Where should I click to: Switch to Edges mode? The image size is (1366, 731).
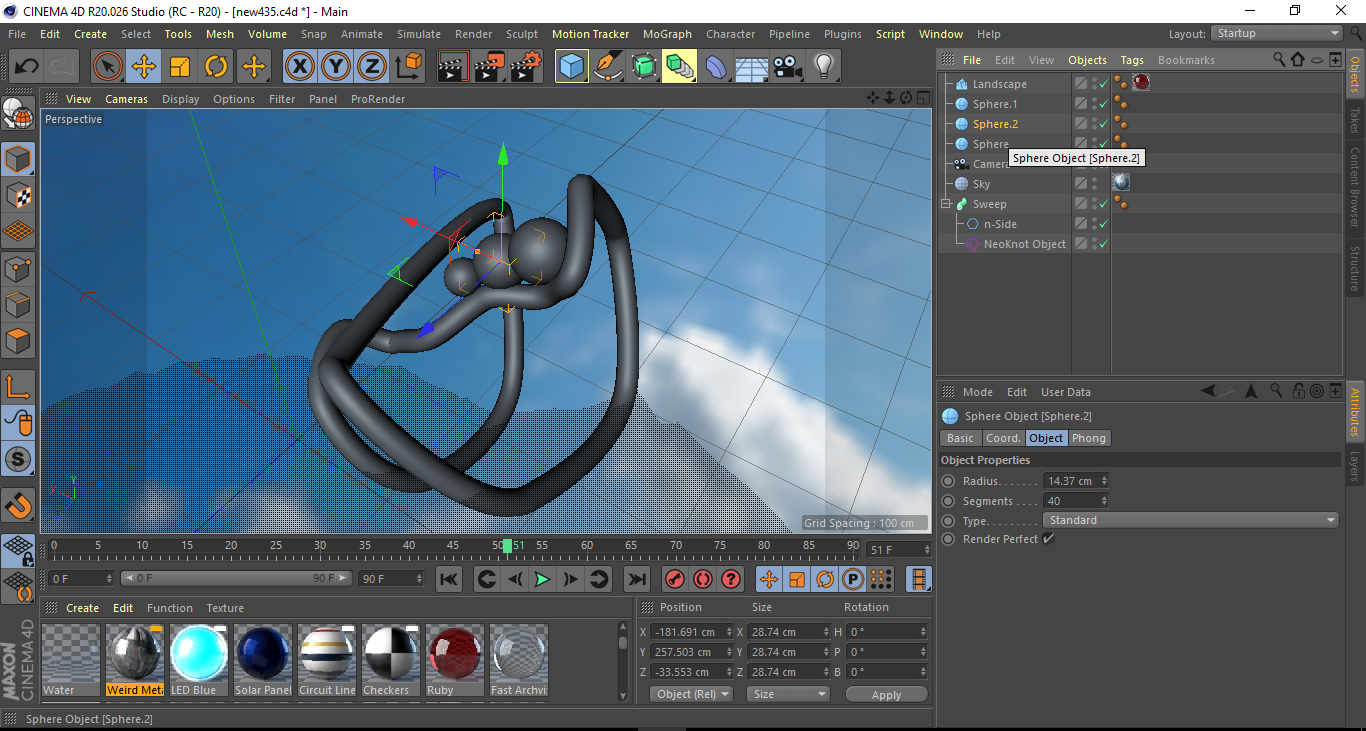(x=18, y=304)
